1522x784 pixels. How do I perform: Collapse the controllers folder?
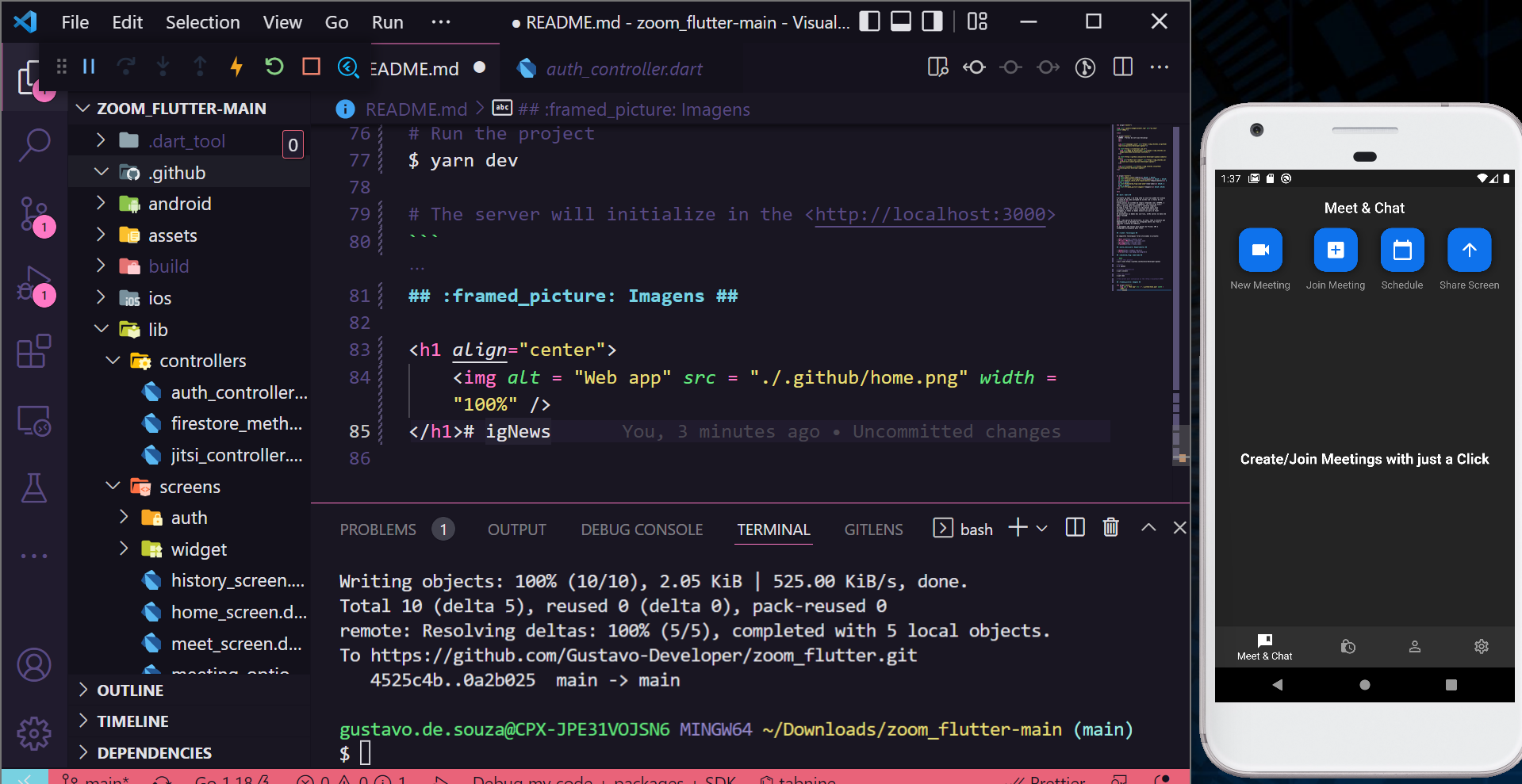(x=189, y=361)
